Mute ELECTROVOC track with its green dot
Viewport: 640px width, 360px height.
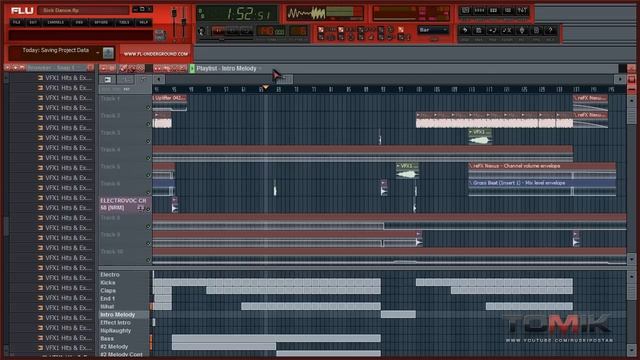tap(148, 209)
